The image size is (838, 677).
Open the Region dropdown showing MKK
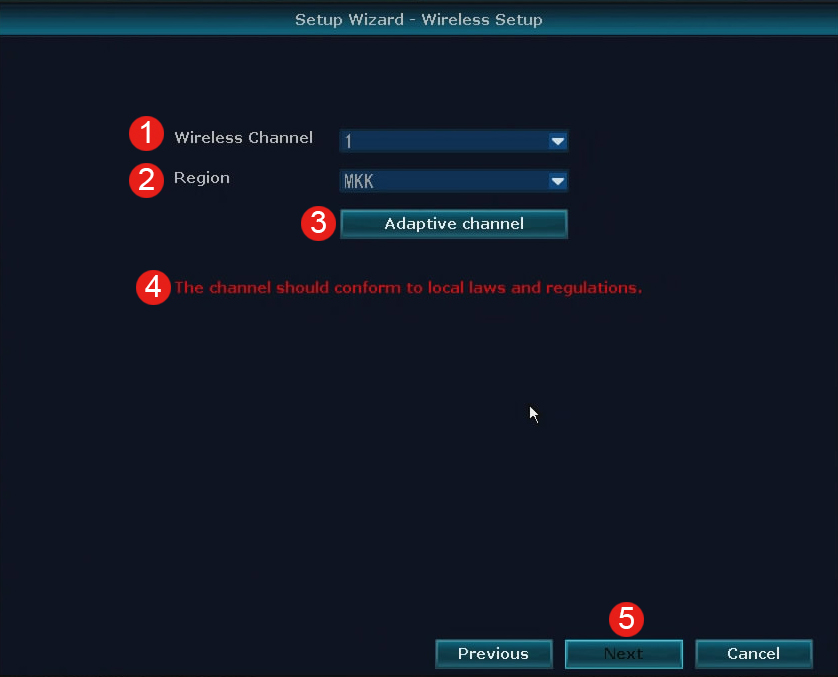tap(453, 181)
